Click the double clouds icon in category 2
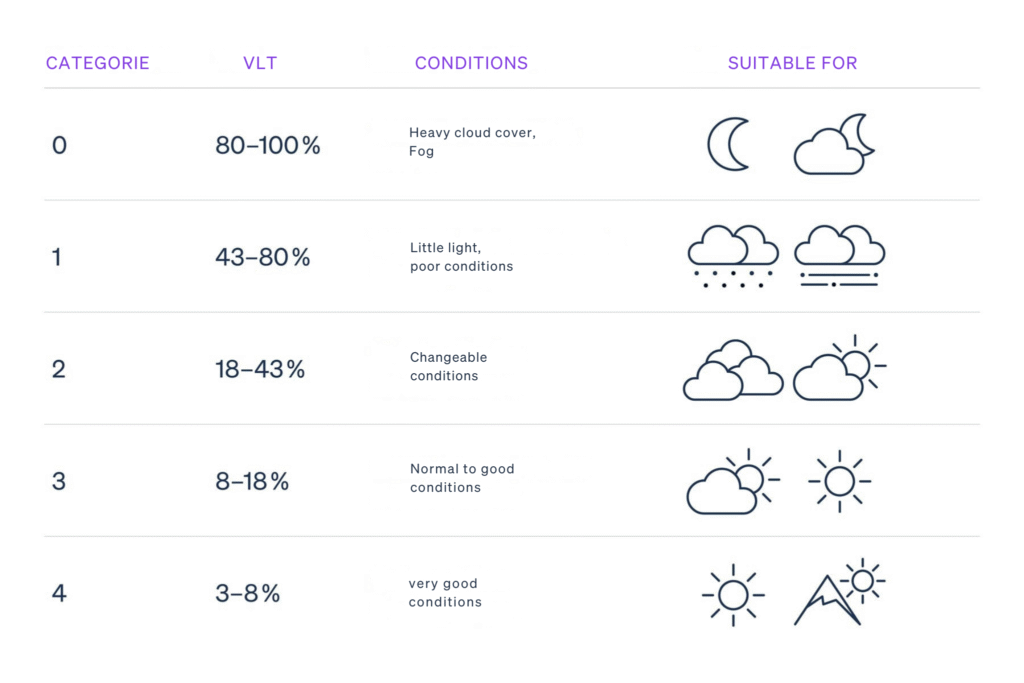 tap(733, 370)
